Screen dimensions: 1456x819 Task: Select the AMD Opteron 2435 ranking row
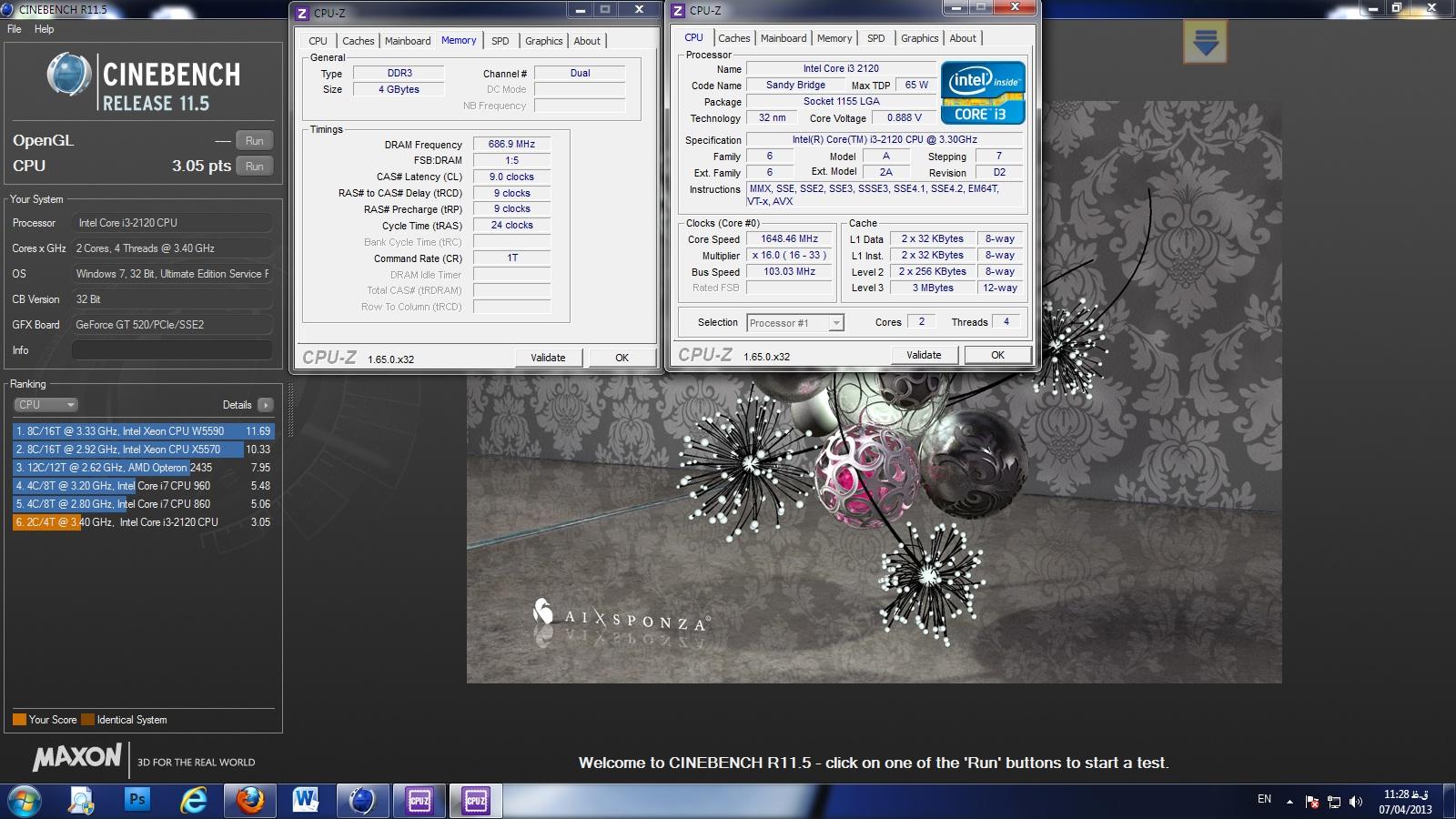coord(143,468)
